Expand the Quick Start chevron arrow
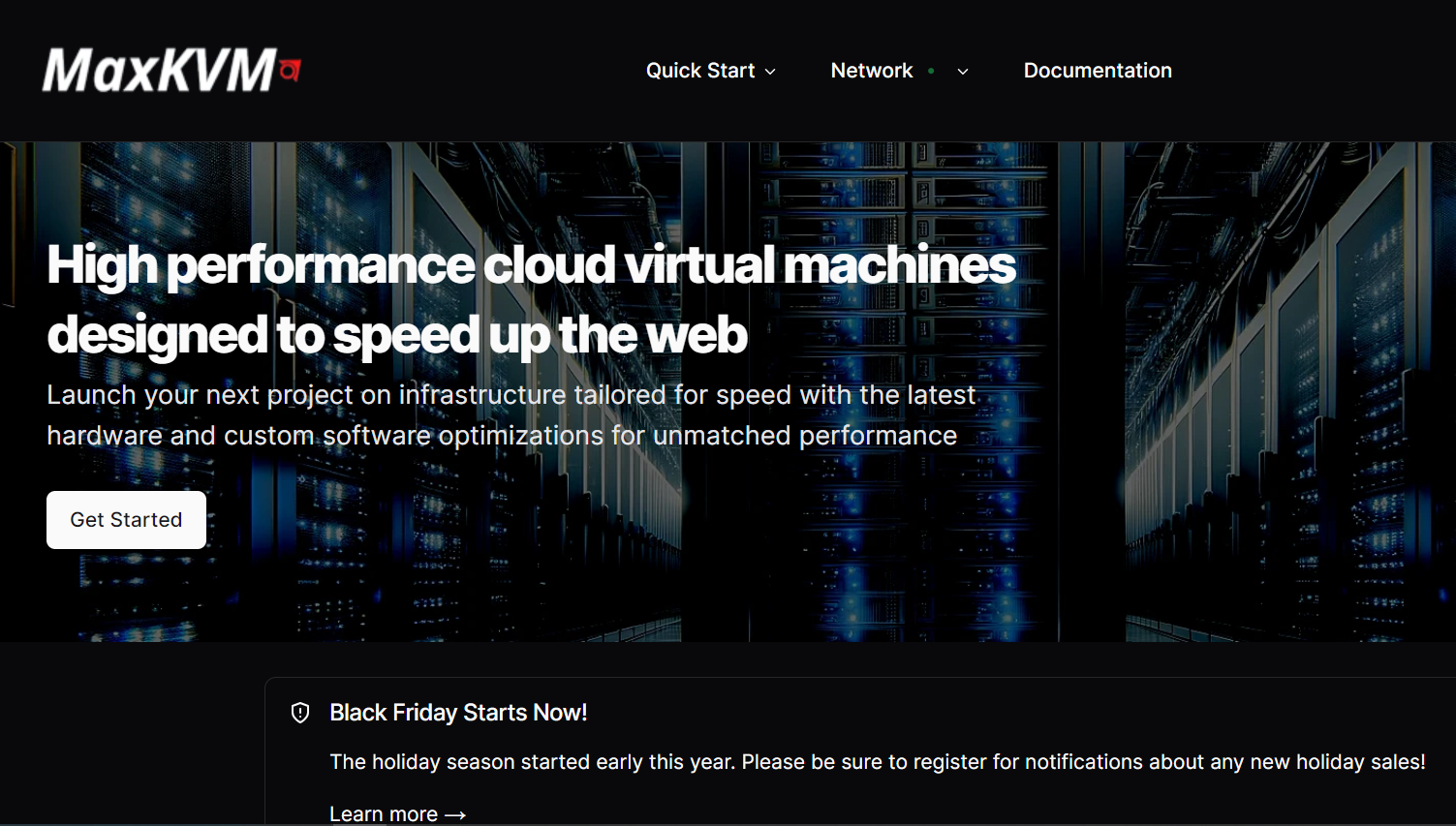The width and height of the screenshot is (1456, 826). [770, 72]
